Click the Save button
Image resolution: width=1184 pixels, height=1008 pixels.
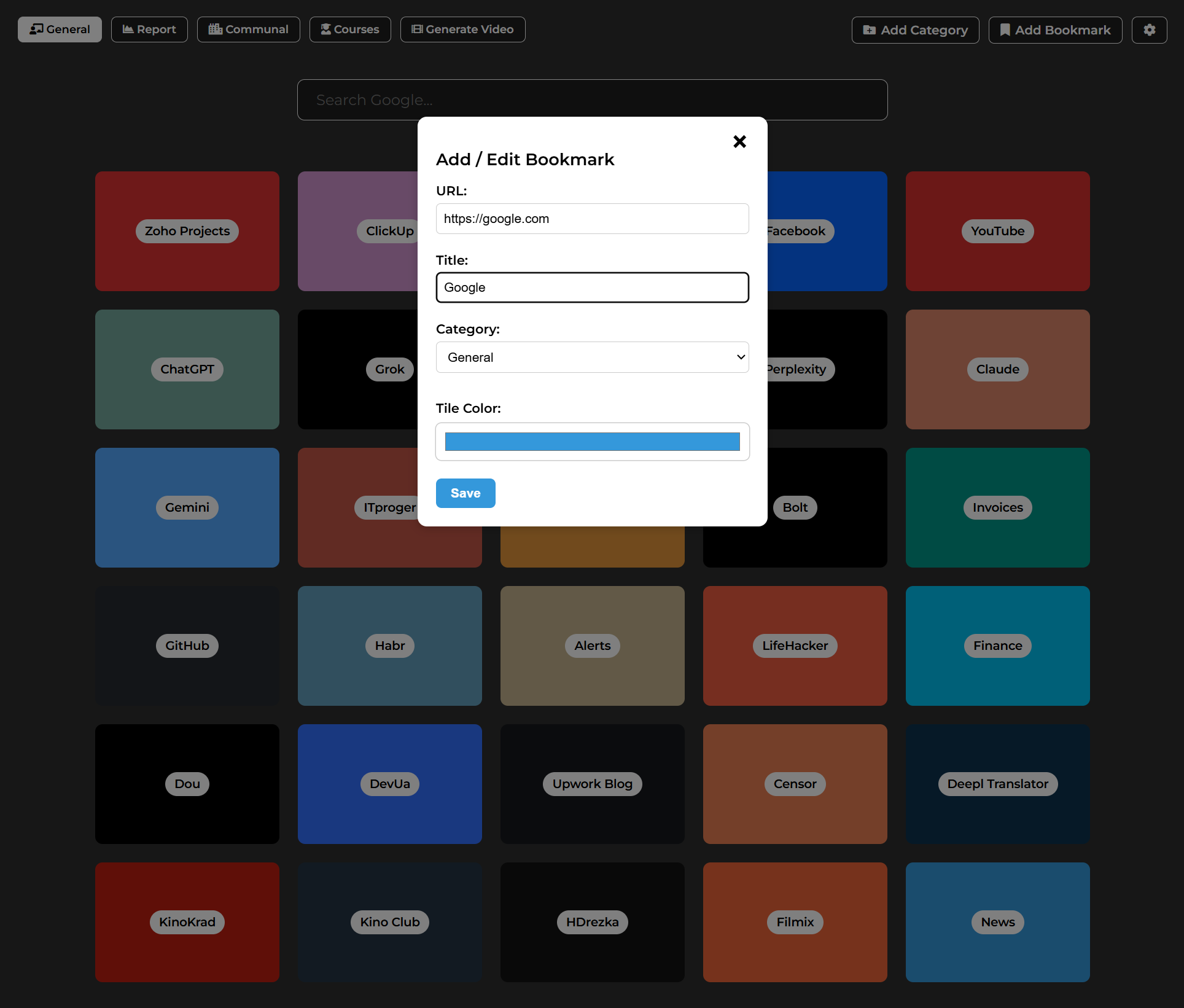[x=465, y=493]
